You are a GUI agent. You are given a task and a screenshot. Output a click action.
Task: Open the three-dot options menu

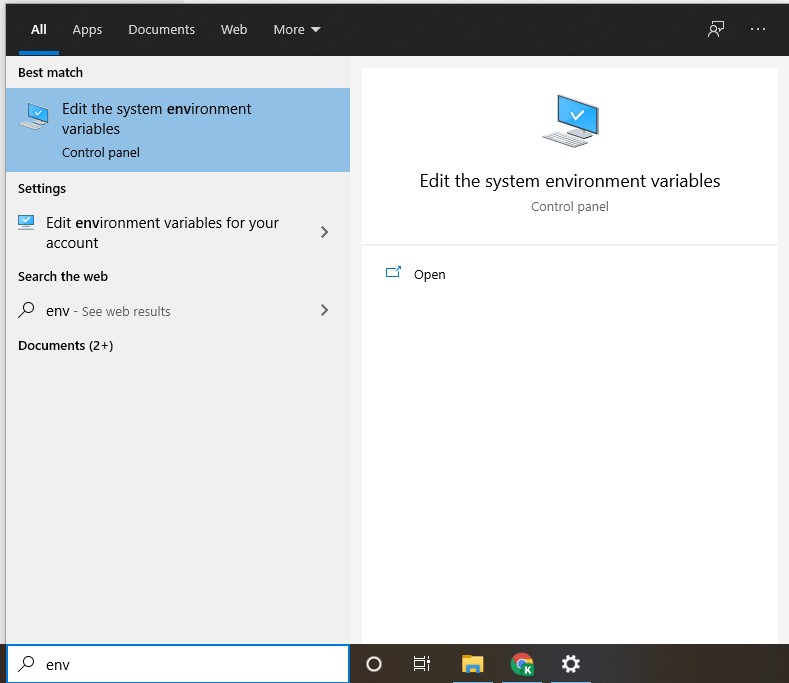pyautogui.click(x=758, y=29)
